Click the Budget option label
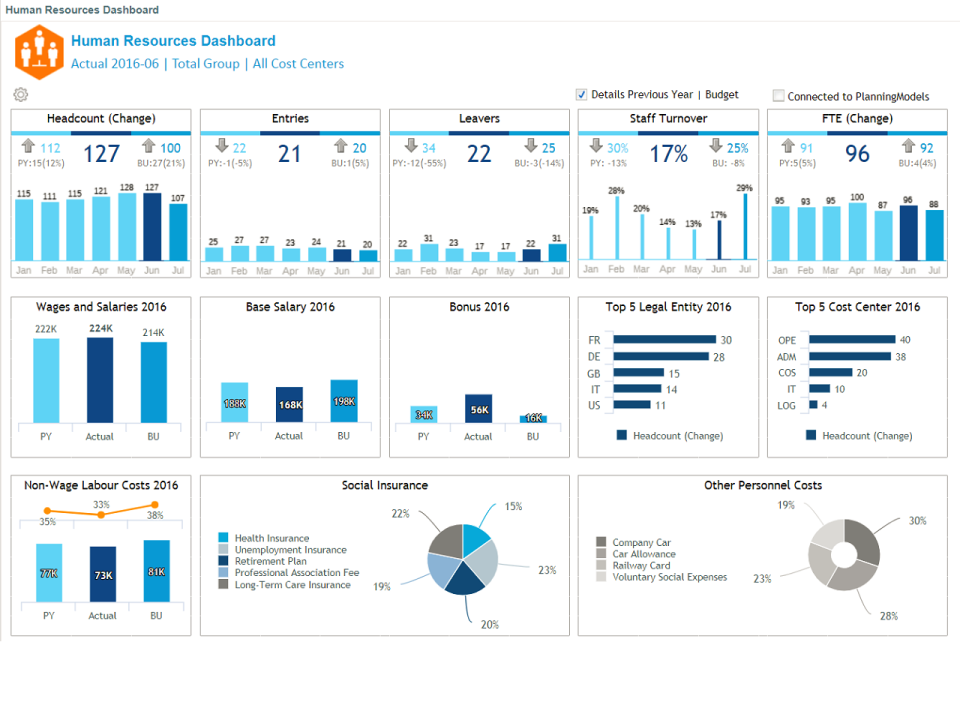The image size is (960, 720). (722, 94)
